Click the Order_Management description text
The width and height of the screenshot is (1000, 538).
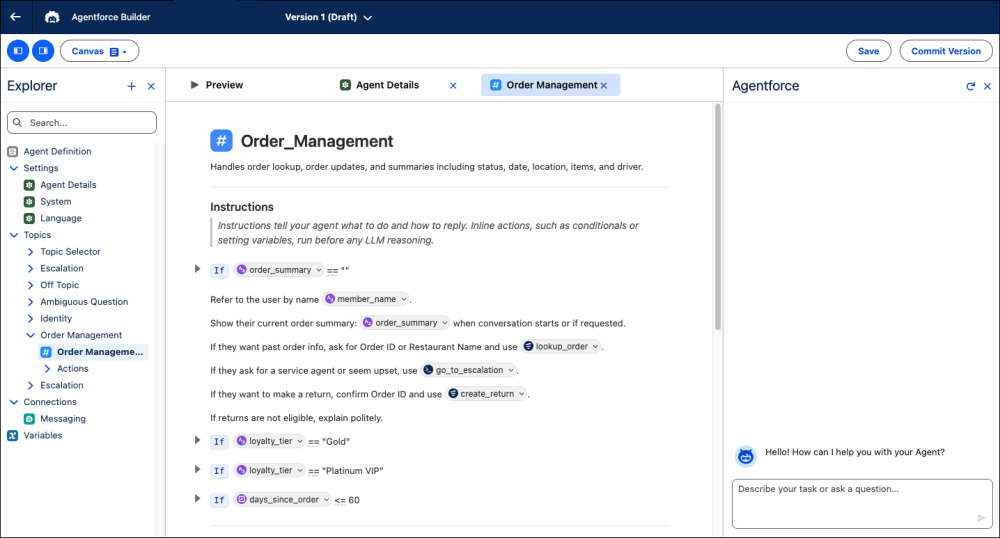click(427, 167)
